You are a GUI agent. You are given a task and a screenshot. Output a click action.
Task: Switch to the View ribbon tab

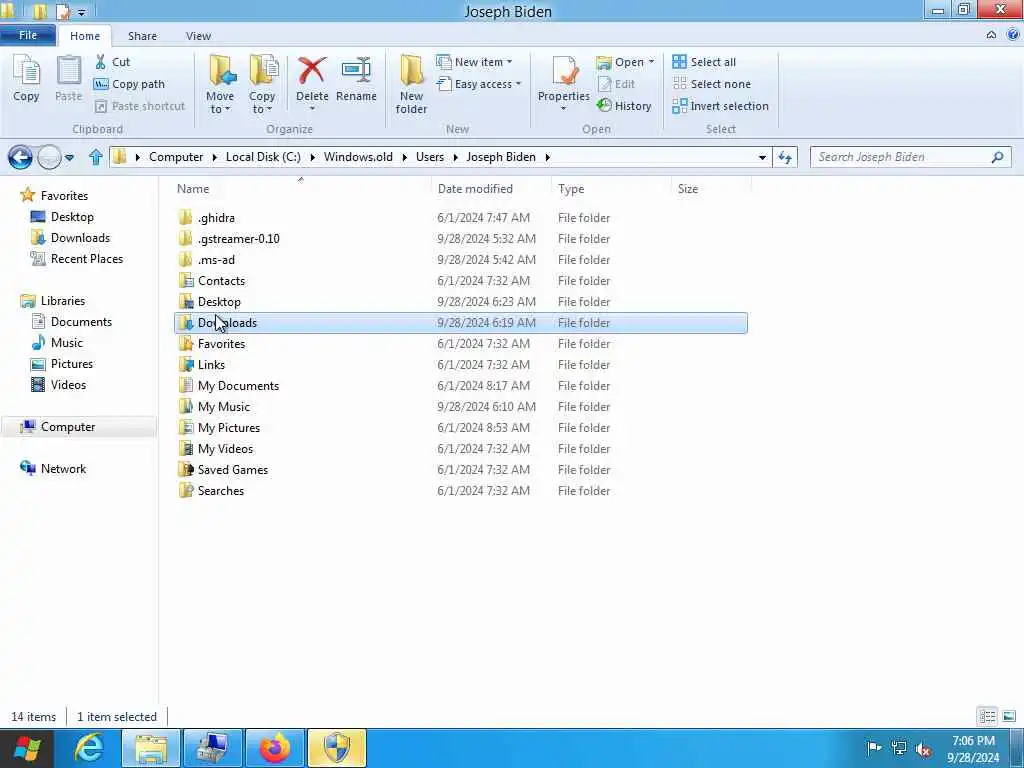198,36
